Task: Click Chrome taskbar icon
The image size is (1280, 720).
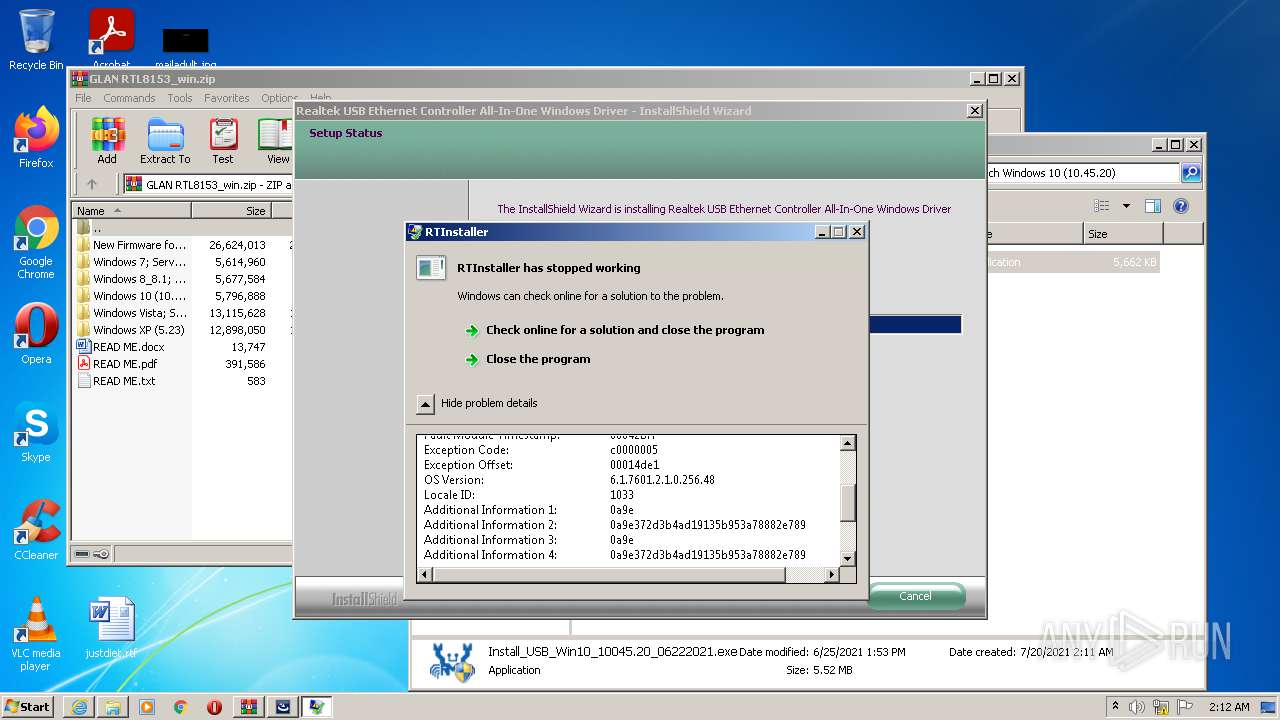Action: (180, 707)
